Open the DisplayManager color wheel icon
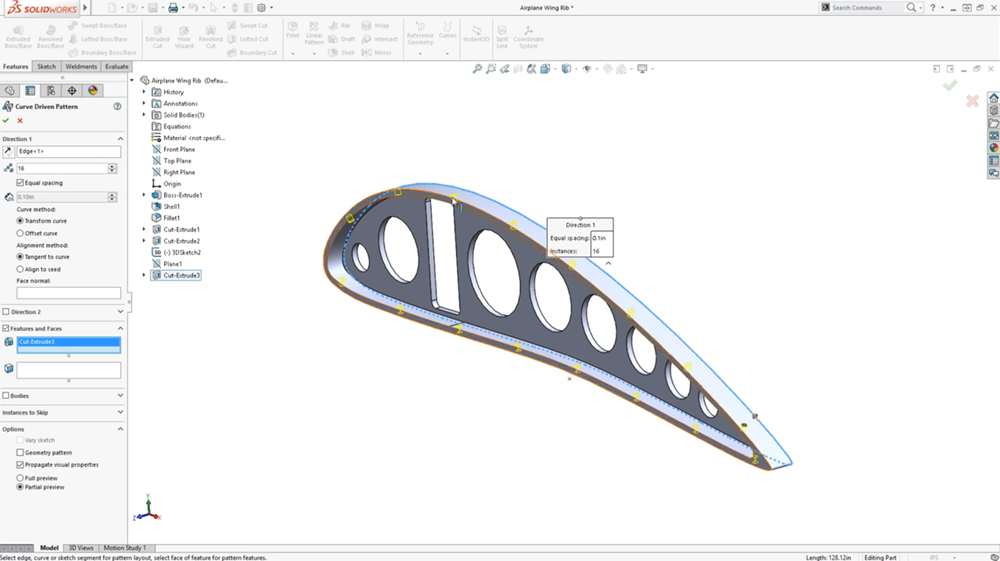This screenshot has width=1000, height=561. point(93,91)
